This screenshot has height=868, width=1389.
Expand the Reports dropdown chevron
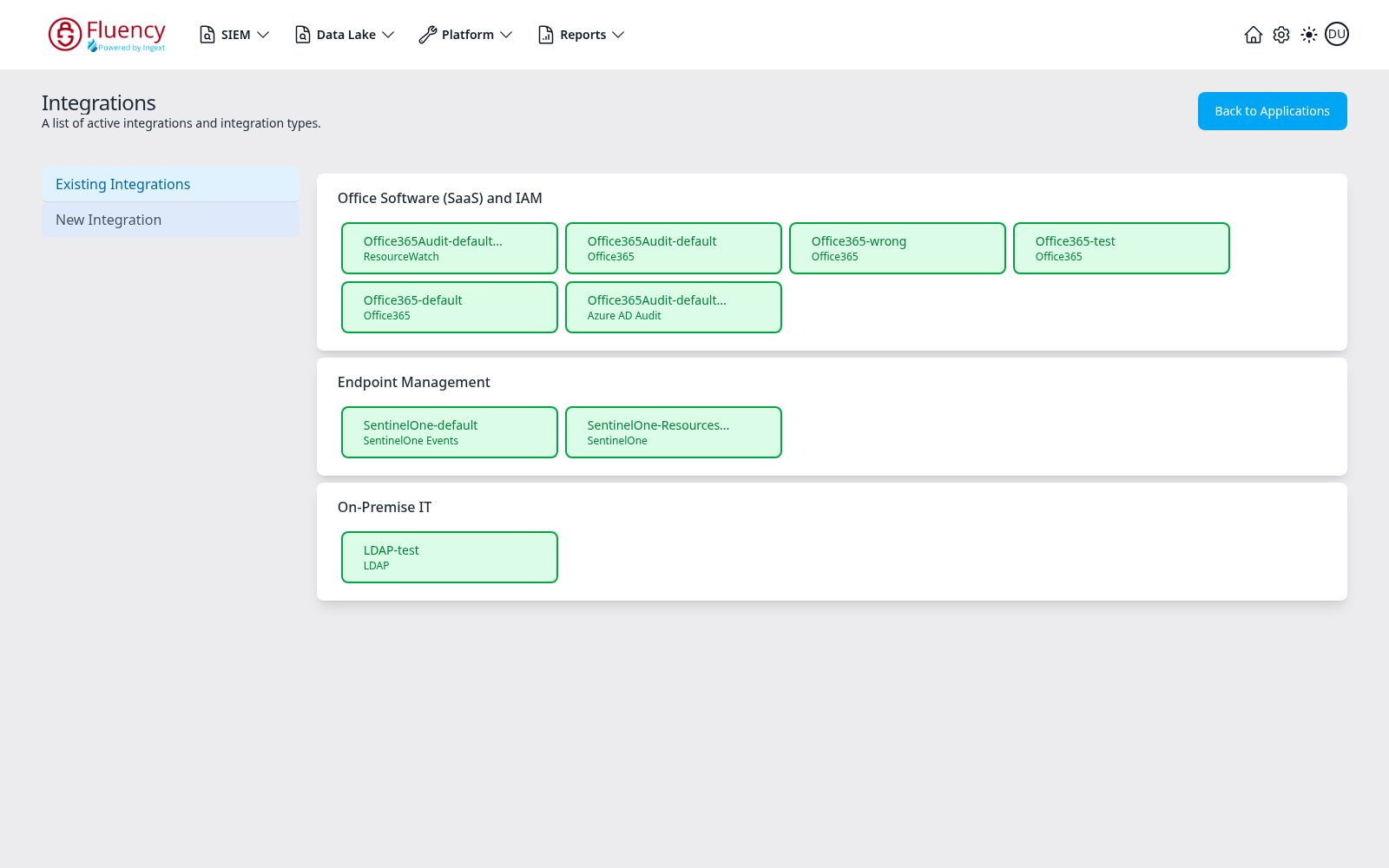coord(618,35)
